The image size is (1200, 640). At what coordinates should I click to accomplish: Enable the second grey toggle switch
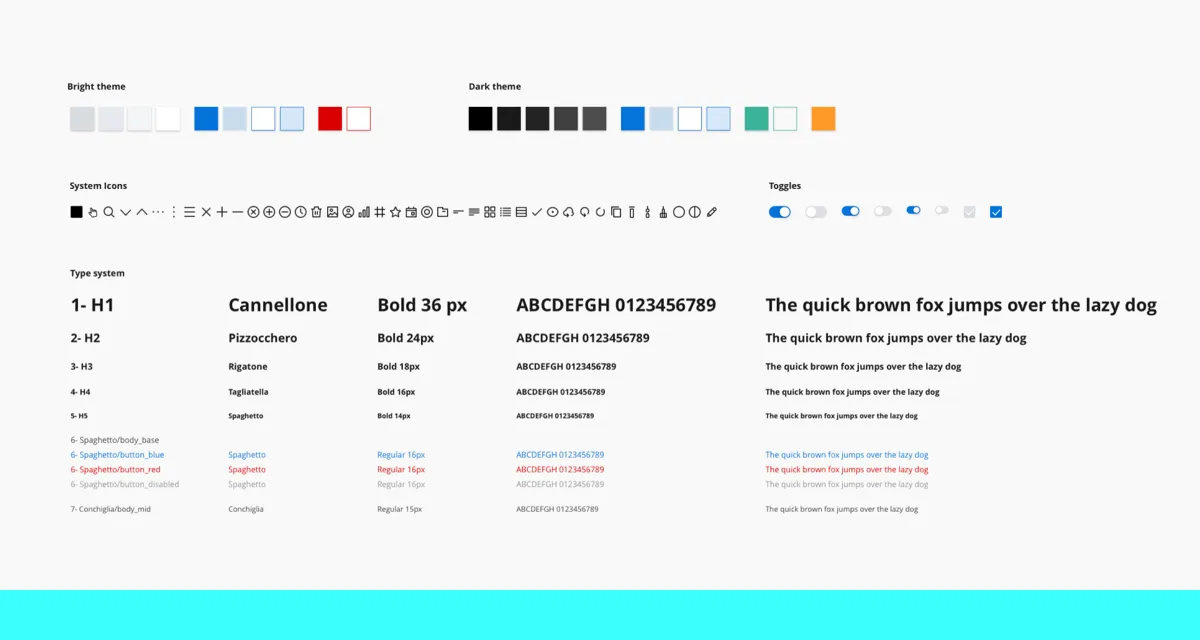[883, 211]
